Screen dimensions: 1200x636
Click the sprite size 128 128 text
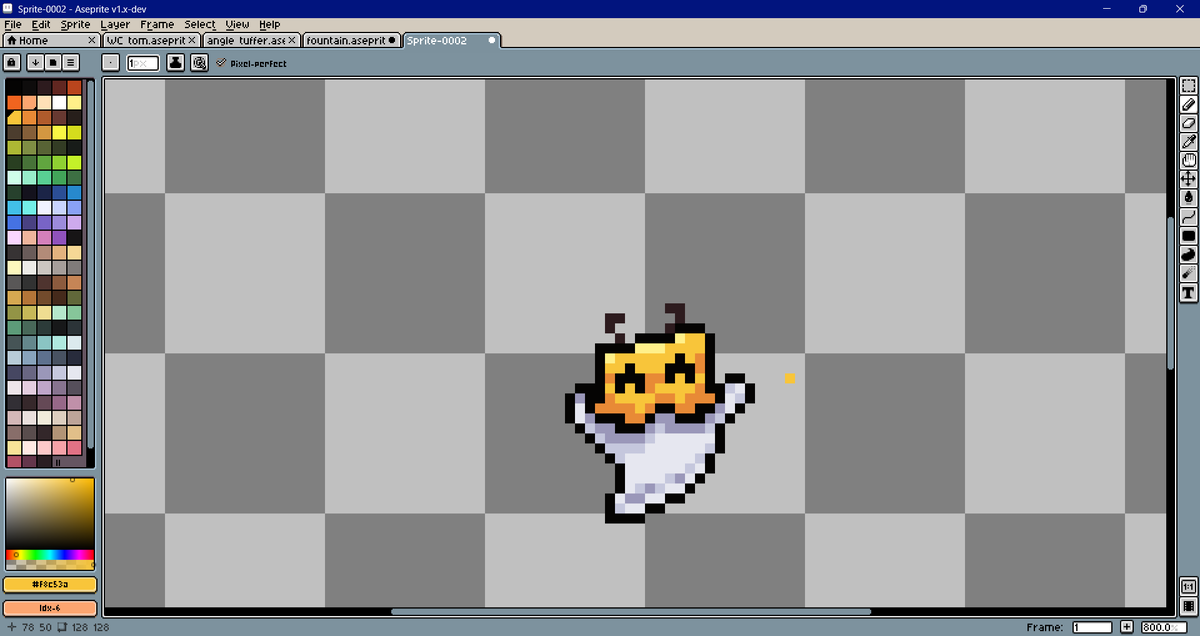click(90, 627)
